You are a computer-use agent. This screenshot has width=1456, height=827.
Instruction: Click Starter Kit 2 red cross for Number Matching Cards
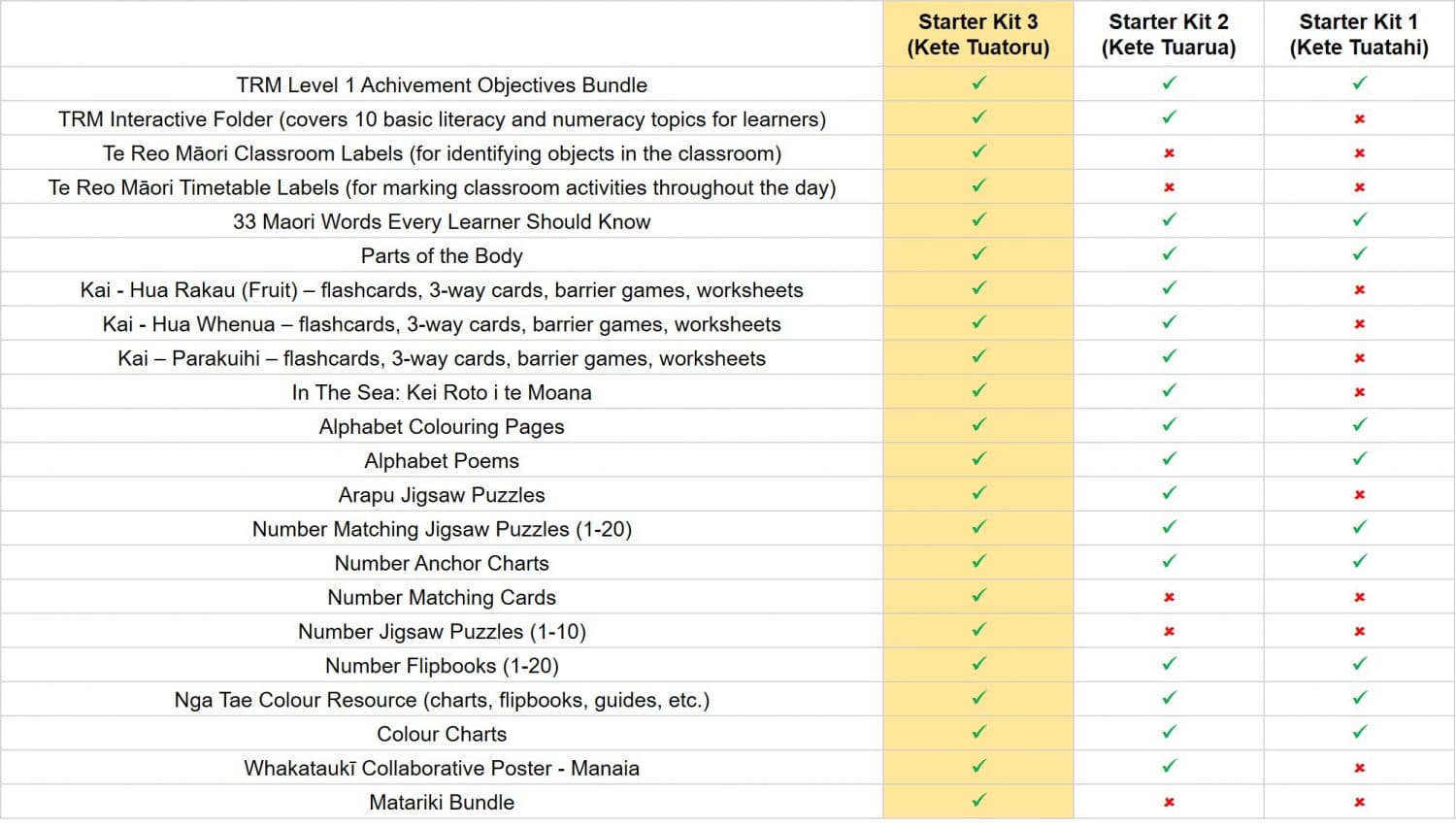pos(1169,598)
